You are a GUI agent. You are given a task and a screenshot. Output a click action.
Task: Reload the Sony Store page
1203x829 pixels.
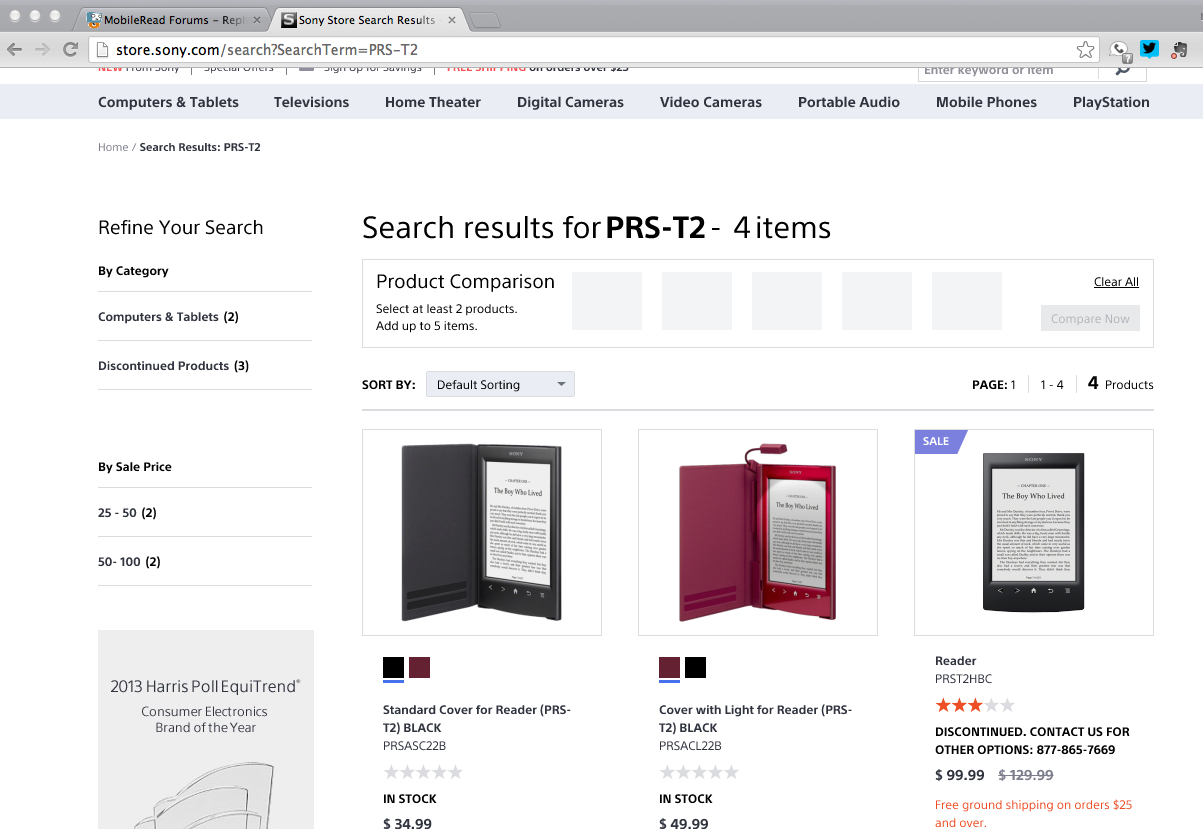pos(70,49)
